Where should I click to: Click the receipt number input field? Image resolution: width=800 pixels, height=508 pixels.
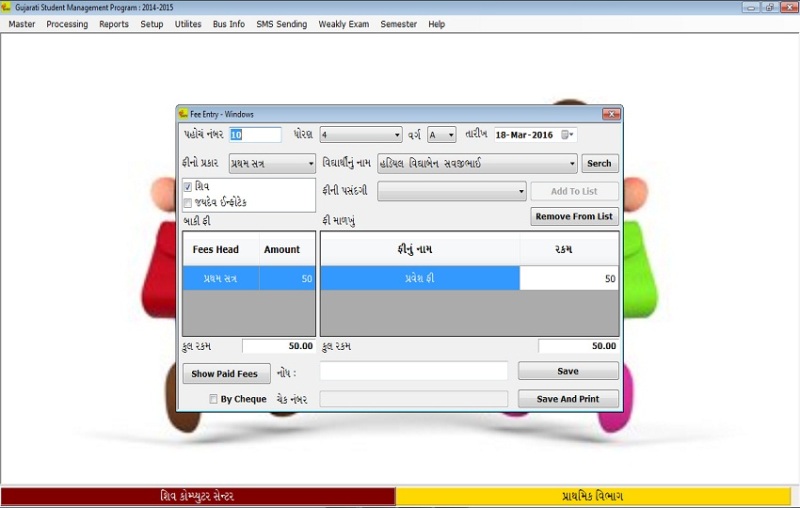coord(255,135)
